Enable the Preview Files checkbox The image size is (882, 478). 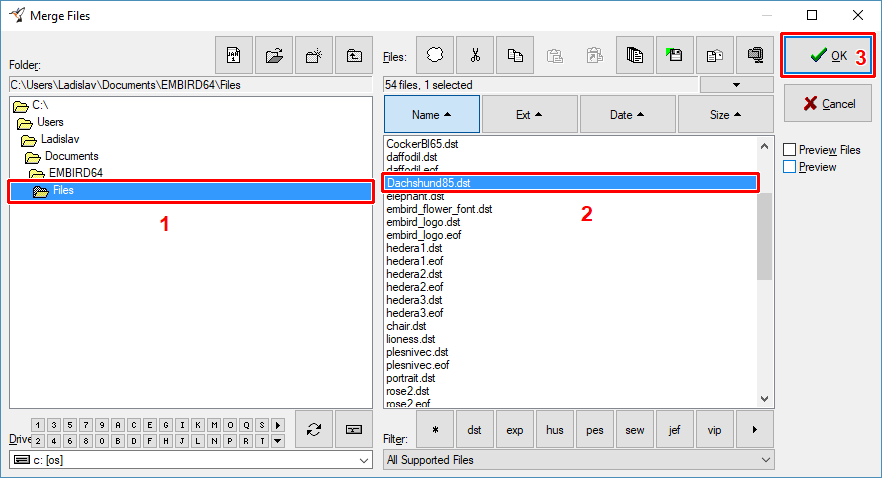click(790, 150)
